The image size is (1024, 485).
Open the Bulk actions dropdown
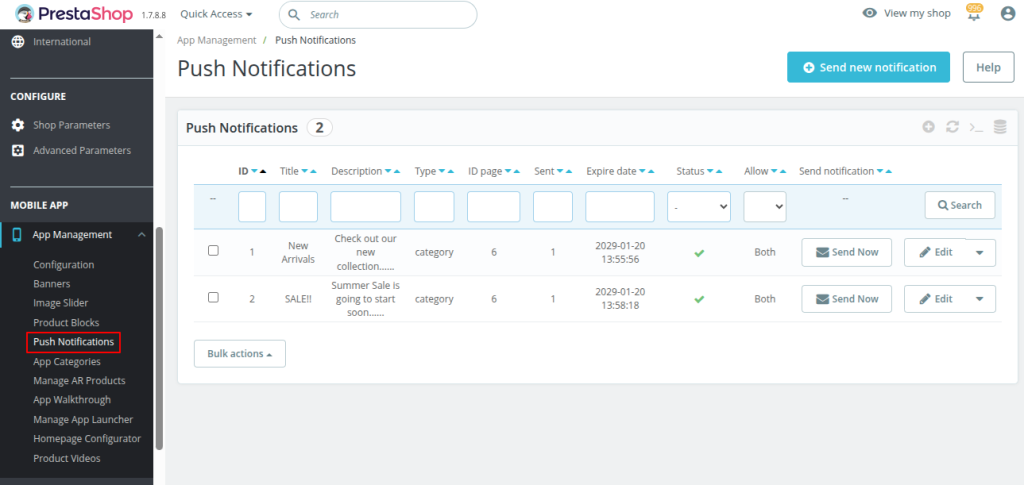[x=240, y=354]
